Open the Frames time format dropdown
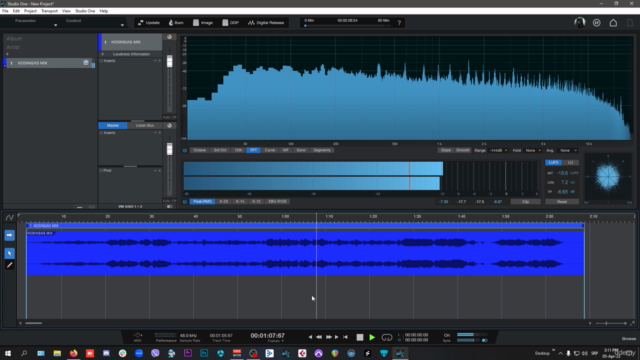 [276, 341]
